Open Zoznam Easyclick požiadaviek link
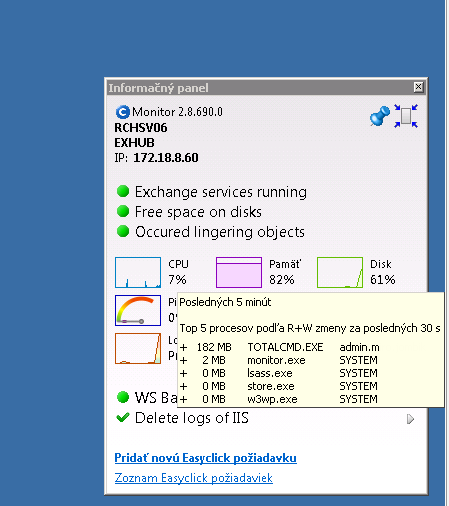 [x=193, y=478]
